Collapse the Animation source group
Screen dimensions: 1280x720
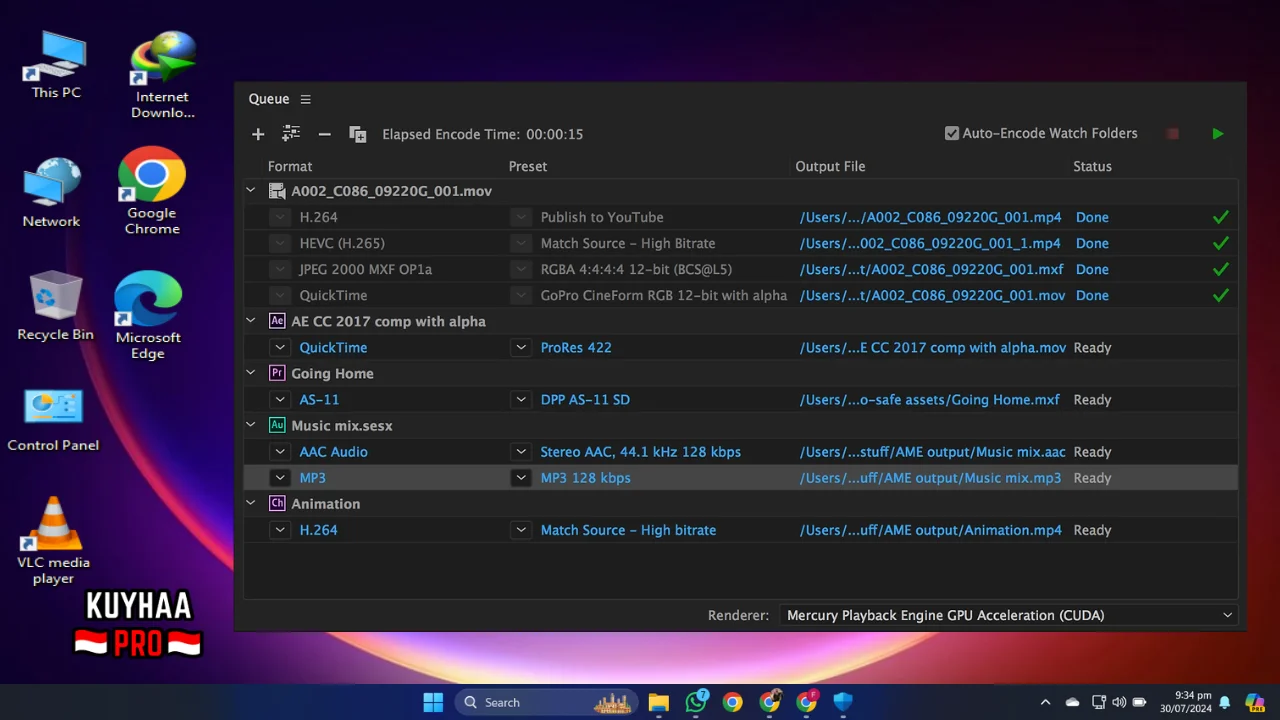click(251, 504)
